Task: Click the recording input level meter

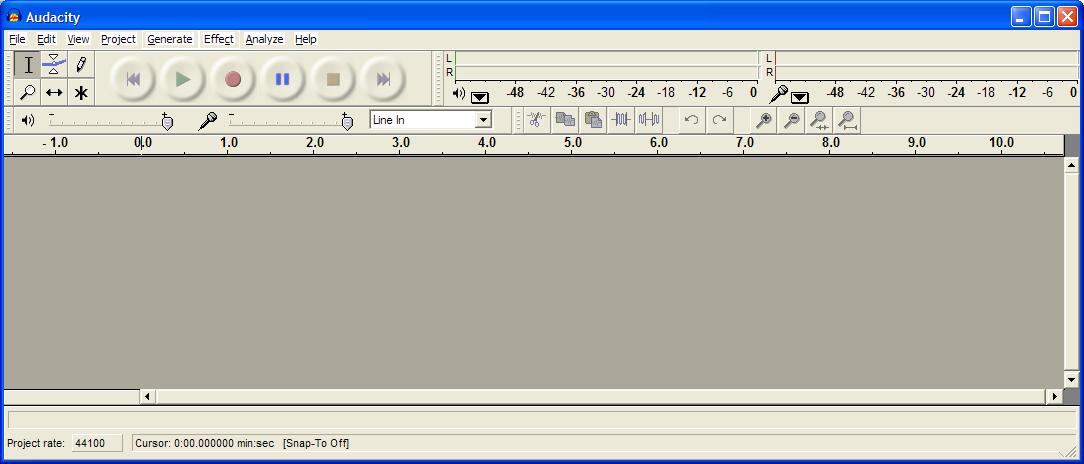Action: pyautogui.click(x=926, y=65)
